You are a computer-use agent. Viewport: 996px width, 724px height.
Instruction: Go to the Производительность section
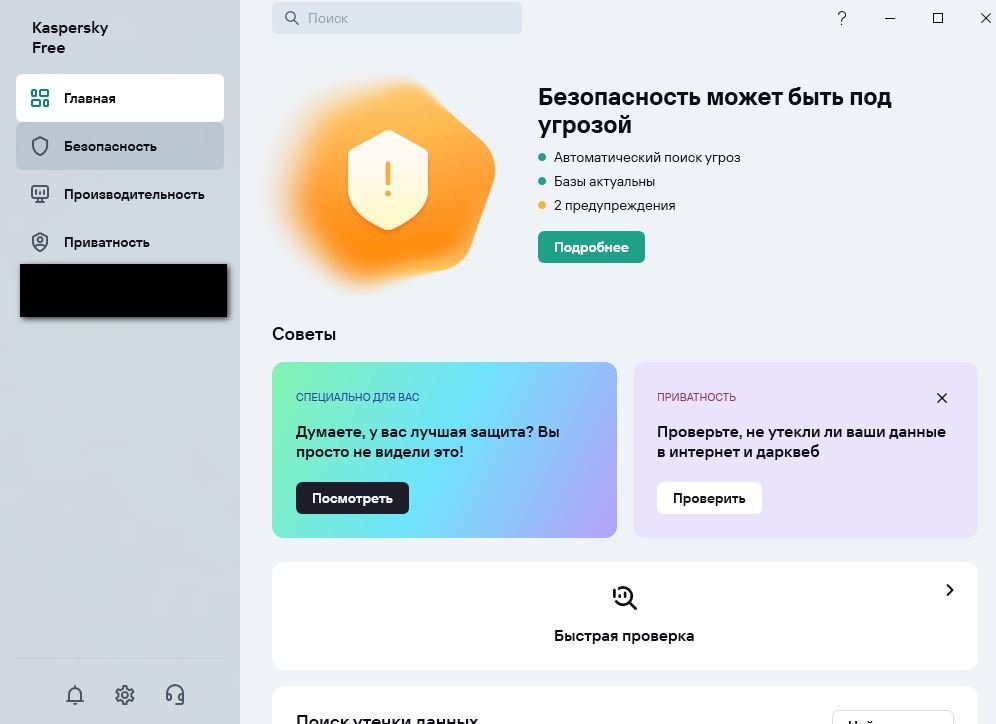tap(120, 194)
